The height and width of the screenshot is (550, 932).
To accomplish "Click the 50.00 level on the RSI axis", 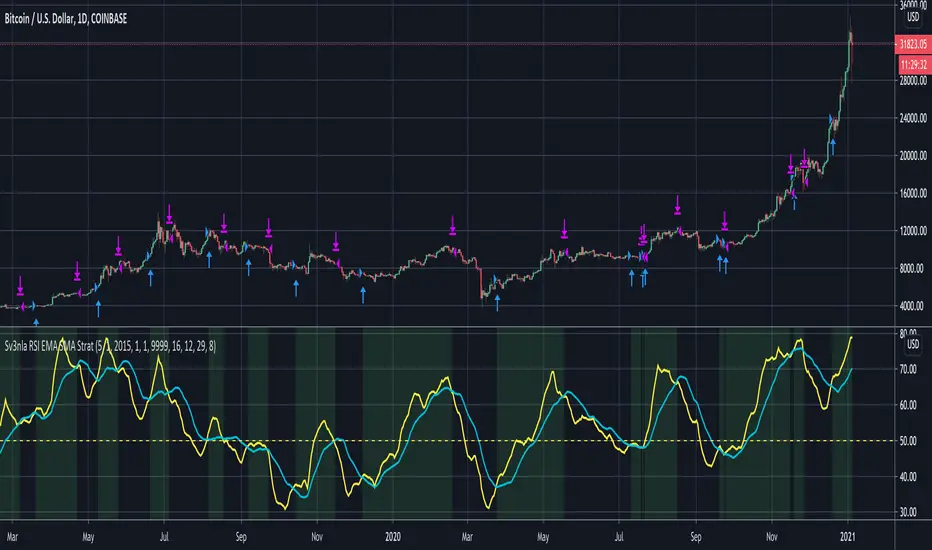I will 908,441.
